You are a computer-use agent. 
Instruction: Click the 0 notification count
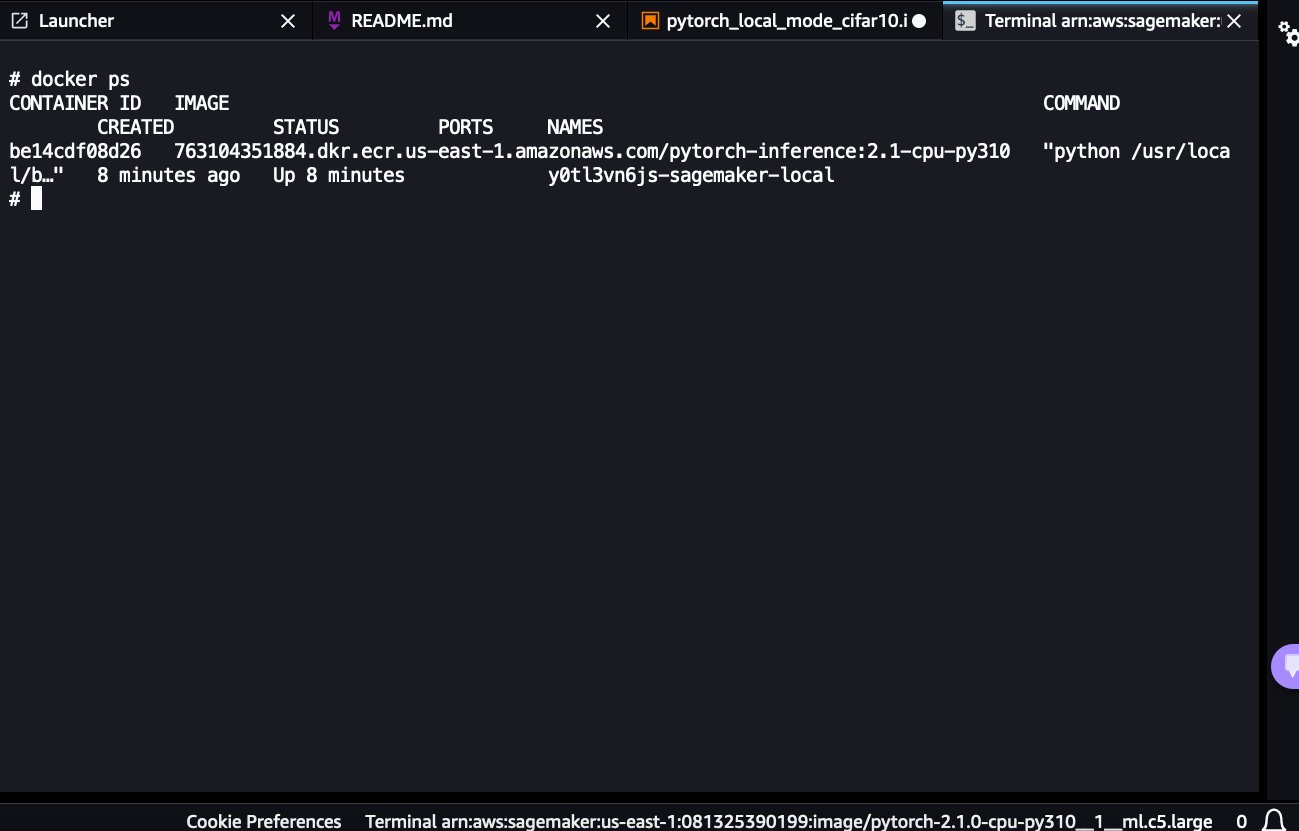(x=1241, y=821)
